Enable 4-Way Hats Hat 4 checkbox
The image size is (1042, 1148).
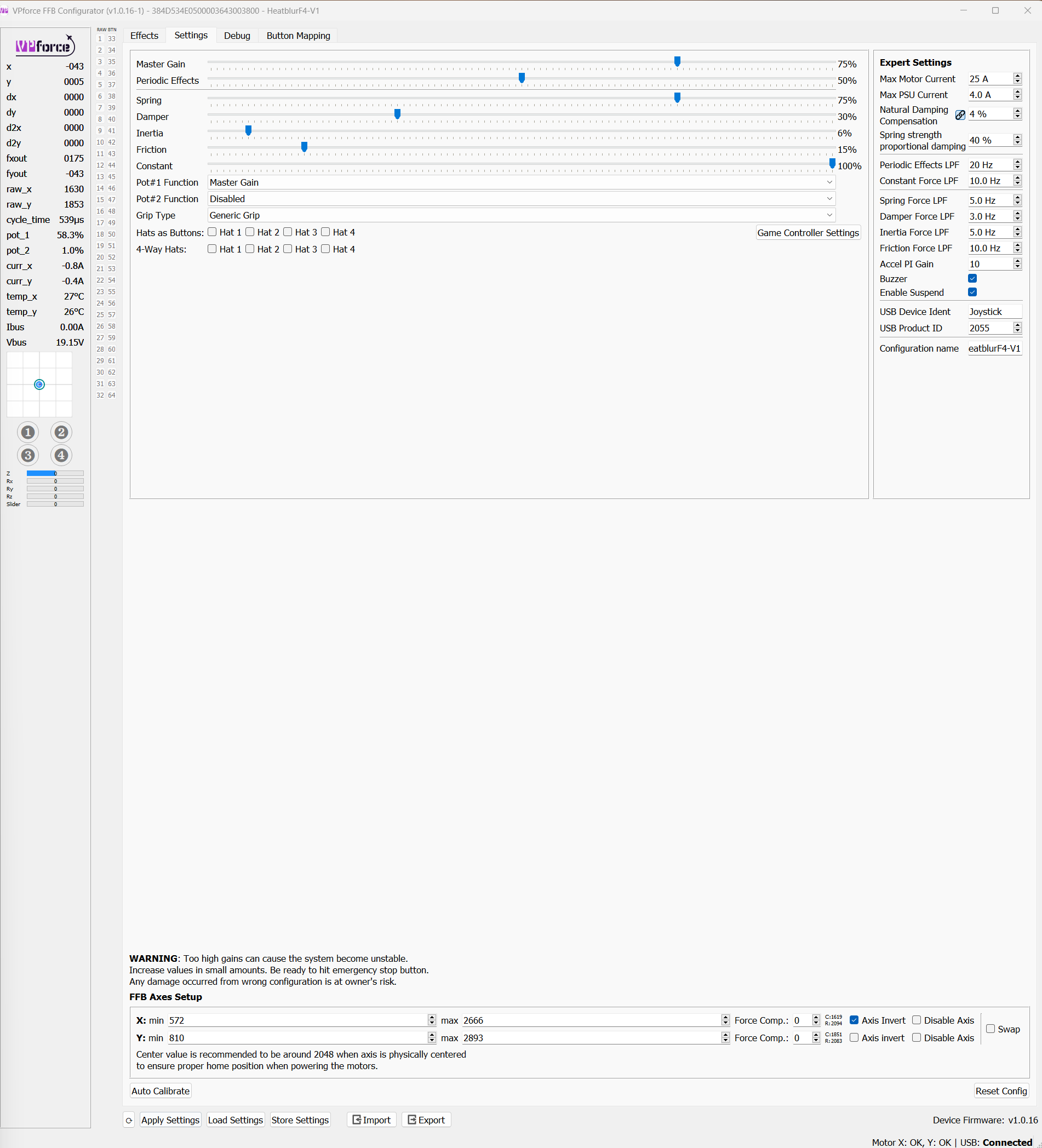[x=325, y=249]
